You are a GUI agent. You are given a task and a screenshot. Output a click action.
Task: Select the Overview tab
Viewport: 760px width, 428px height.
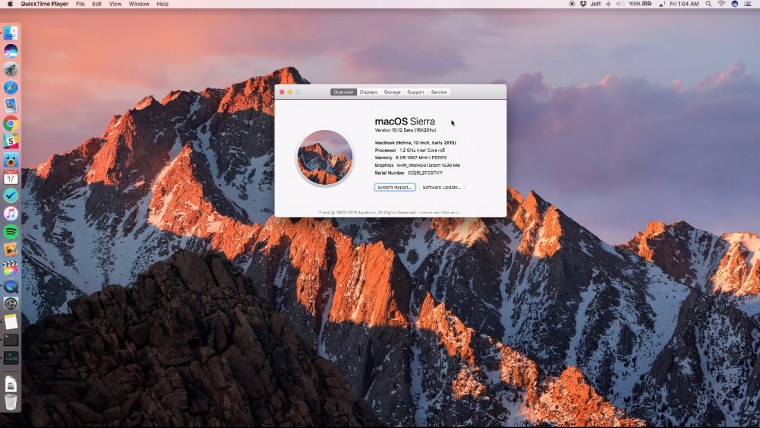[343, 92]
